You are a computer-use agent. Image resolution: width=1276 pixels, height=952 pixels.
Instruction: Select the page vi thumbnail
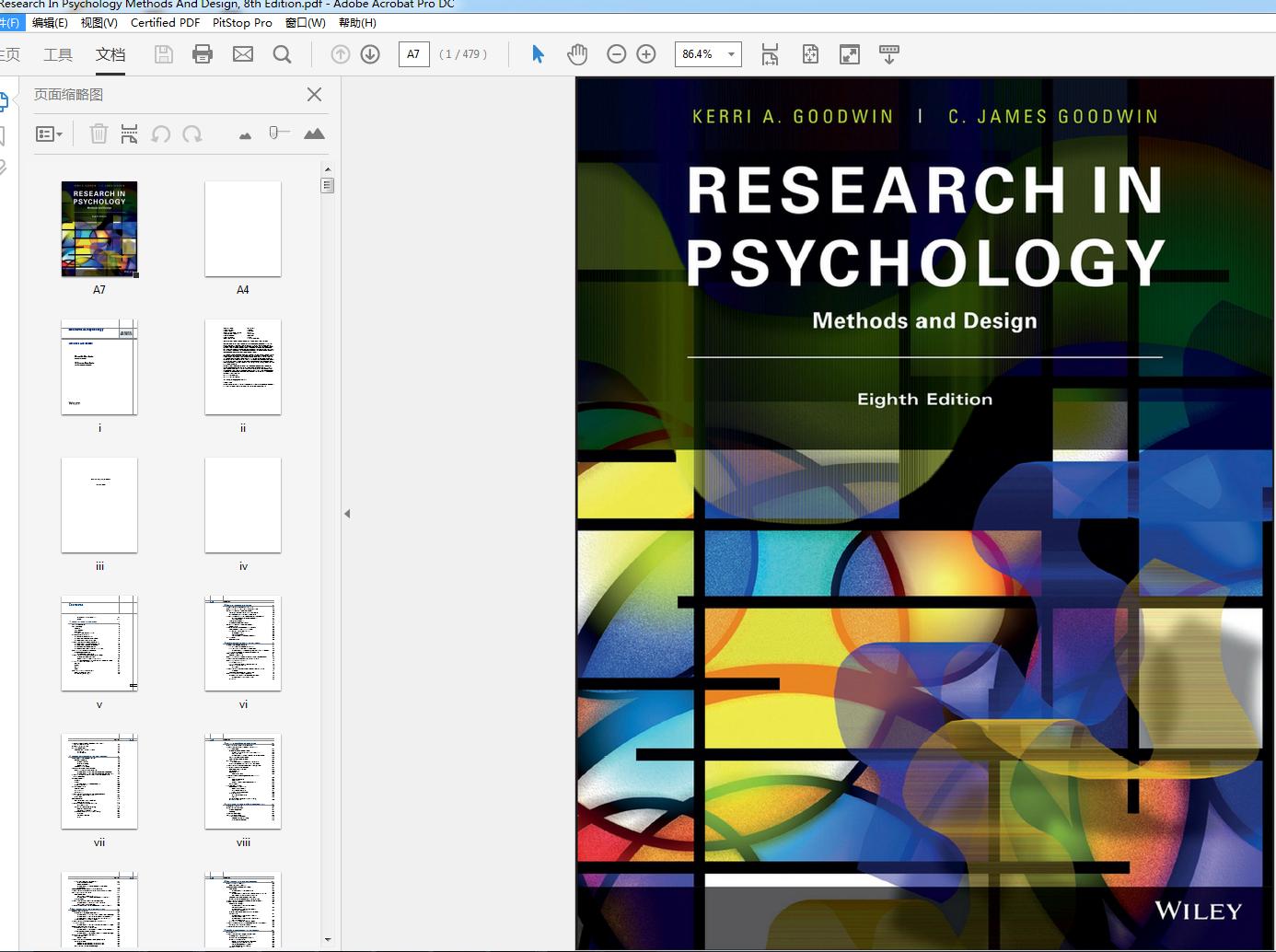(x=243, y=644)
